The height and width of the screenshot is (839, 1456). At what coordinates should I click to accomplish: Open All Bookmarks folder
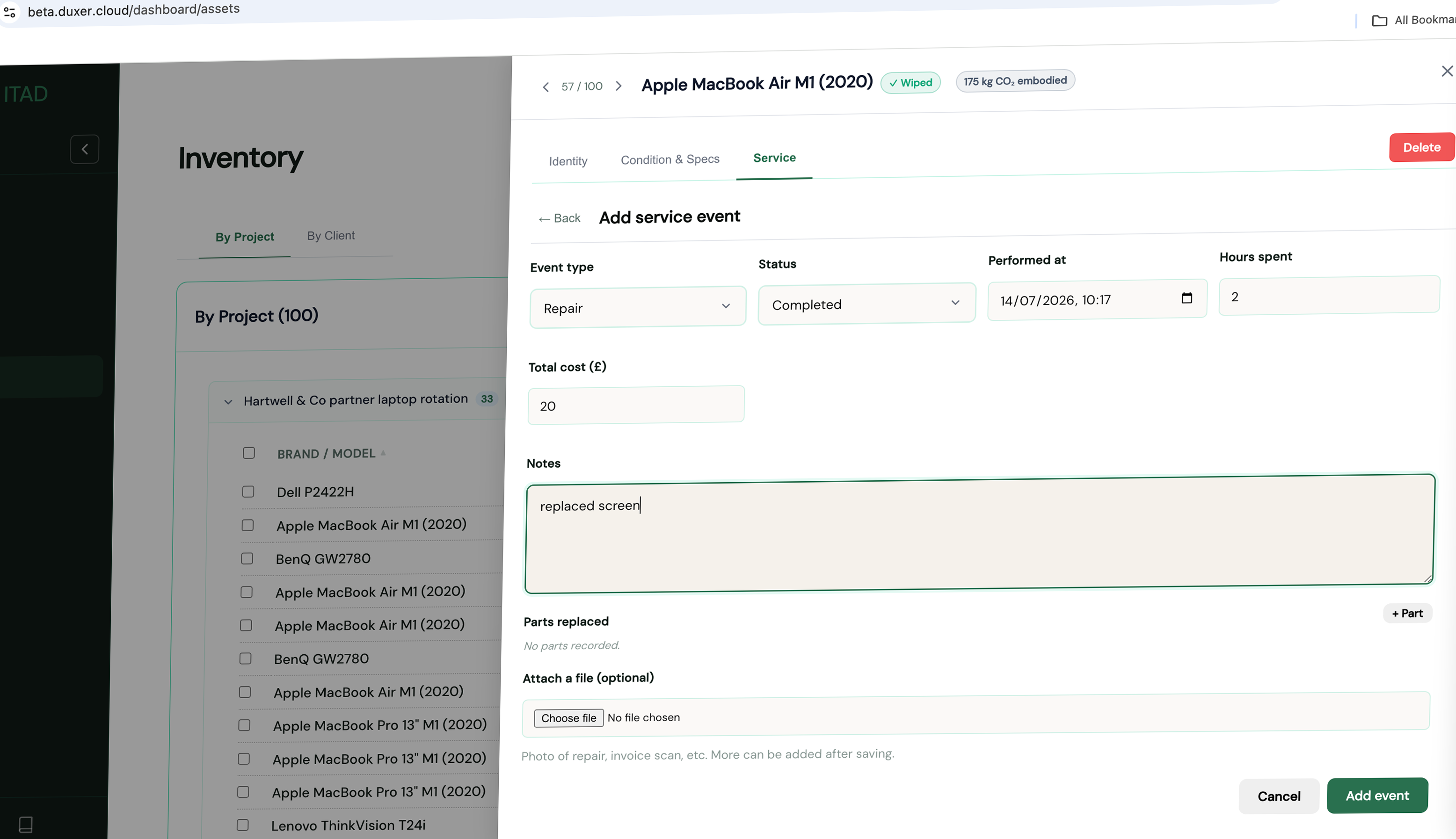[x=1413, y=20]
